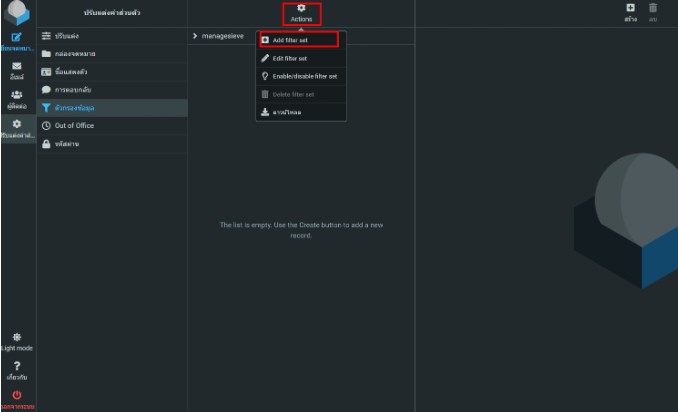Click the About question mark icon

click(x=17, y=369)
